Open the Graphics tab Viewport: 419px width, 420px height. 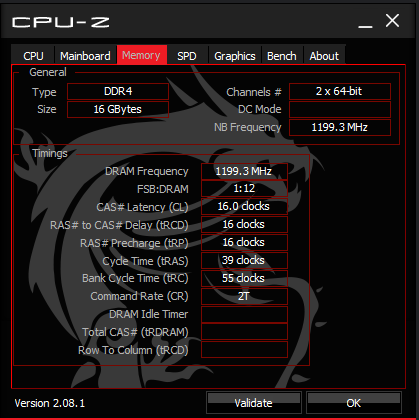tap(235, 56)
